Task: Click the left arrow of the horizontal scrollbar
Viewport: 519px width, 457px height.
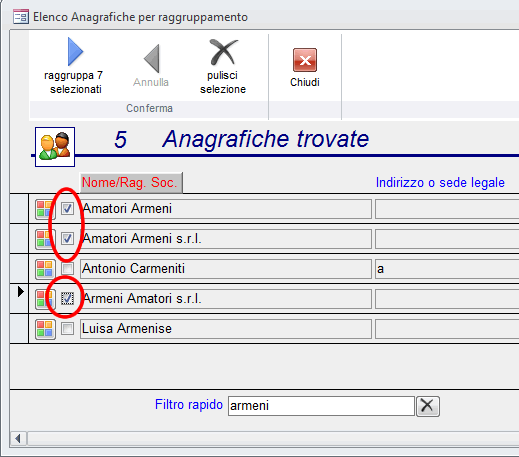Action: tap(18, 438)
